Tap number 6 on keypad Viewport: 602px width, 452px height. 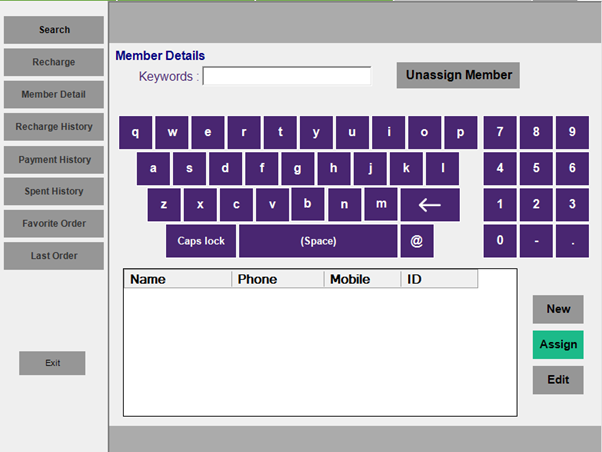(572, 169)
